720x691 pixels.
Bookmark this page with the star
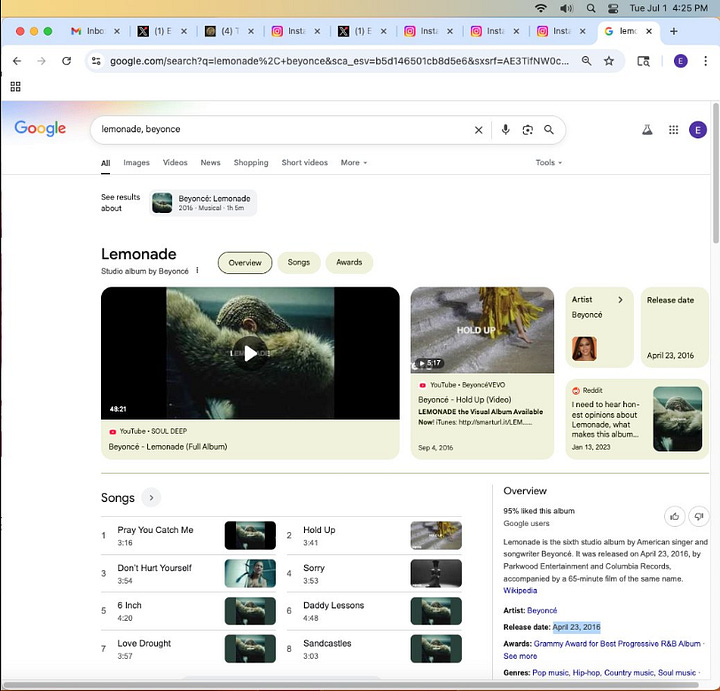click(609, 61)
